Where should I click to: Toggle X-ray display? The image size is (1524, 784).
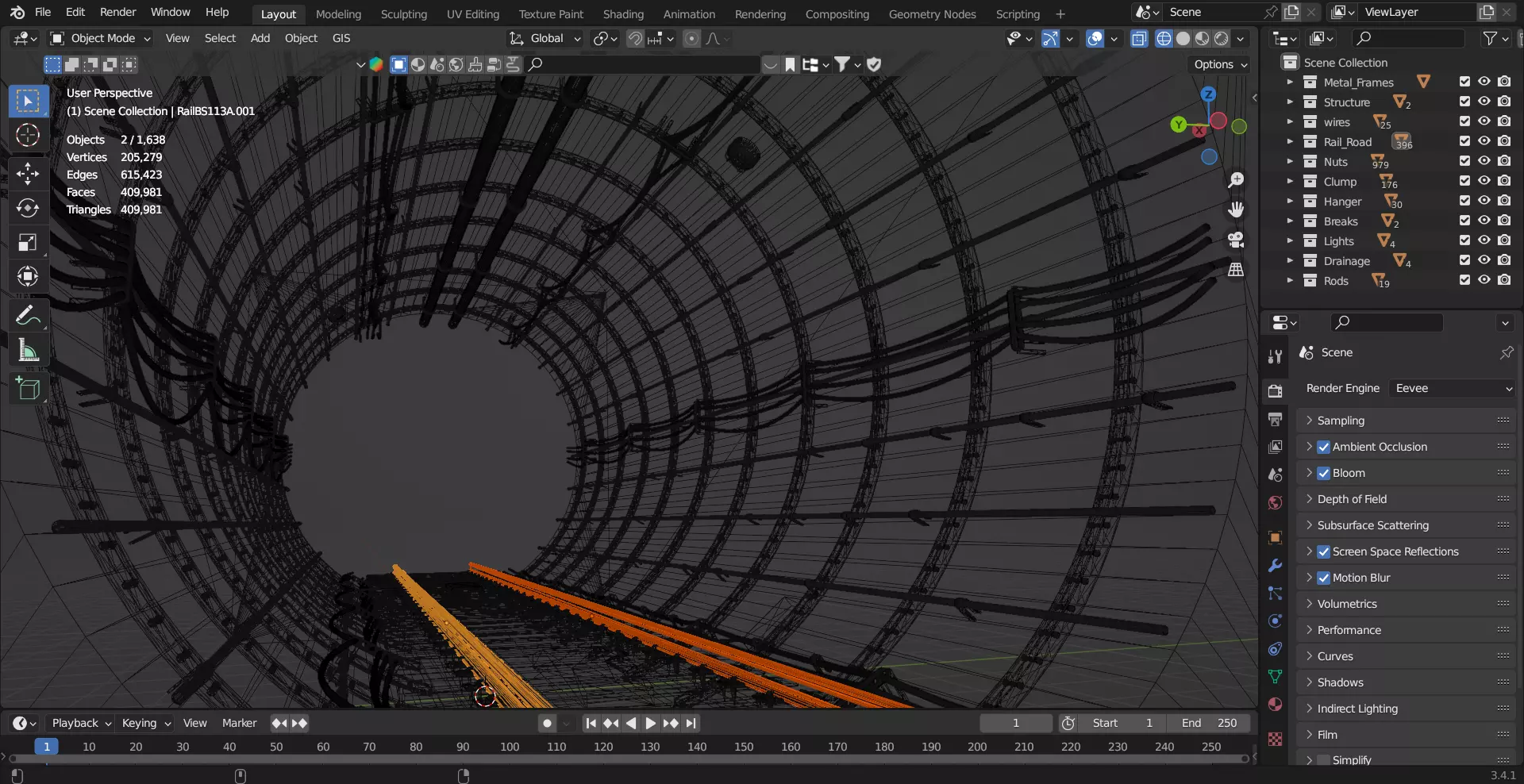click(x=1139, y=38)
